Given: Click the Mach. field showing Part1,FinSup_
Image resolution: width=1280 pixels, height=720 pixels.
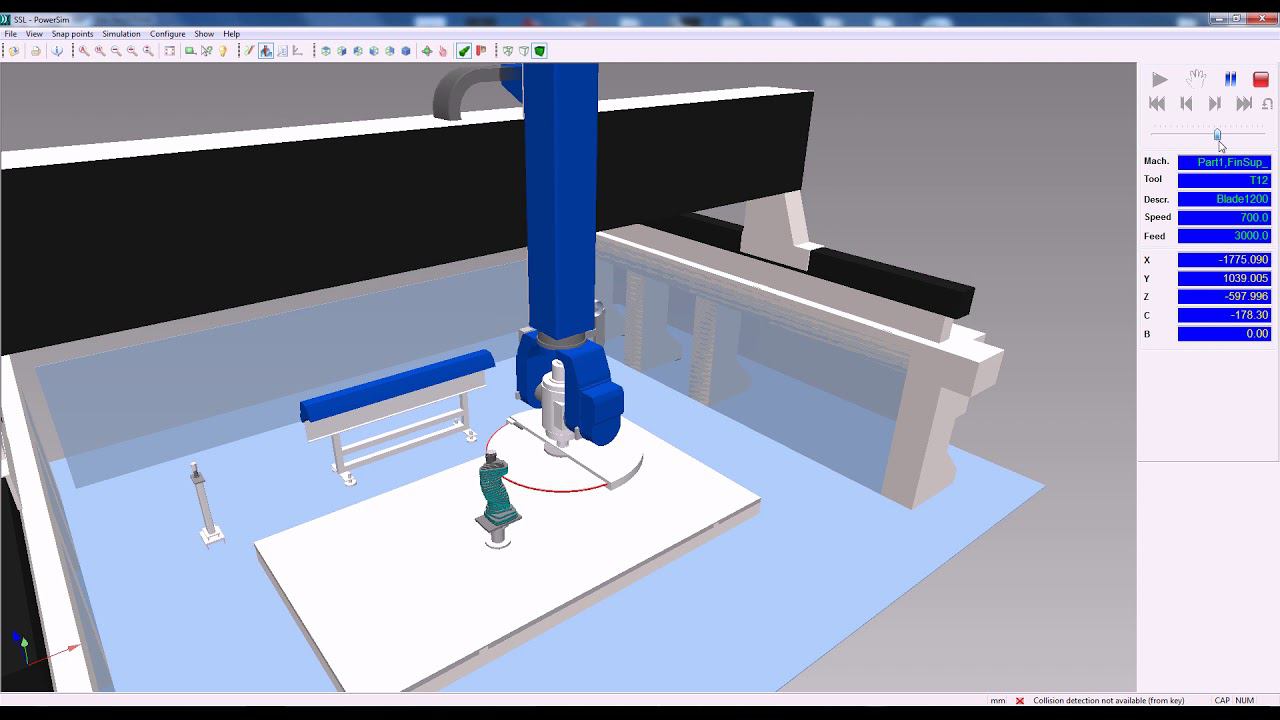Looking at the screenshot, I should pyautogui.click(x=1224, y=162).
